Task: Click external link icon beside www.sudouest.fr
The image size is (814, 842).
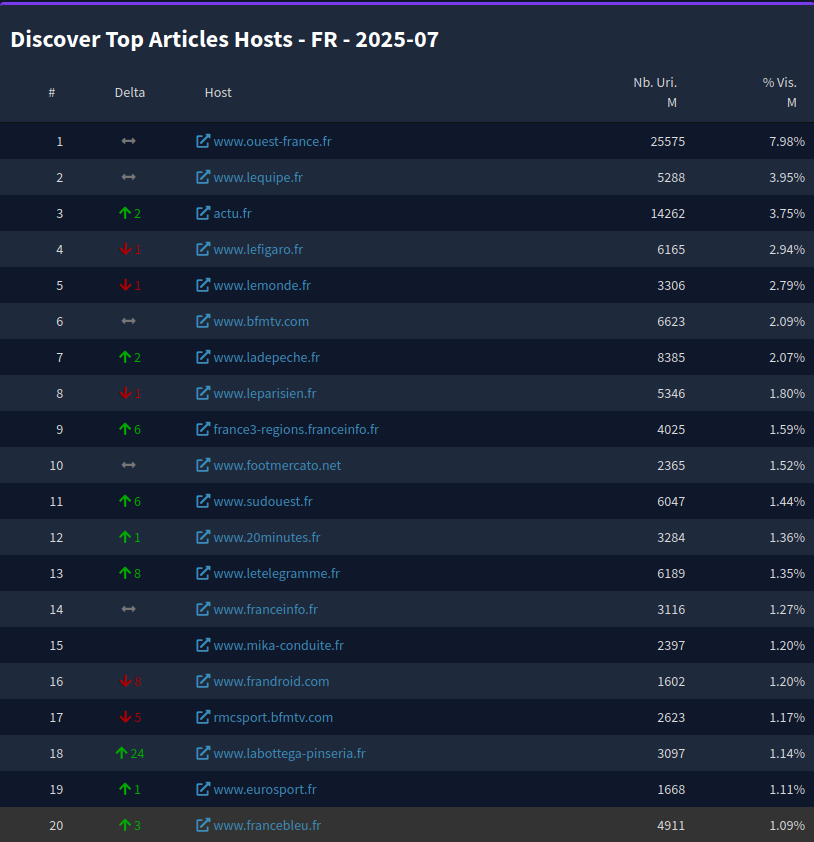Action: (202, 501)
